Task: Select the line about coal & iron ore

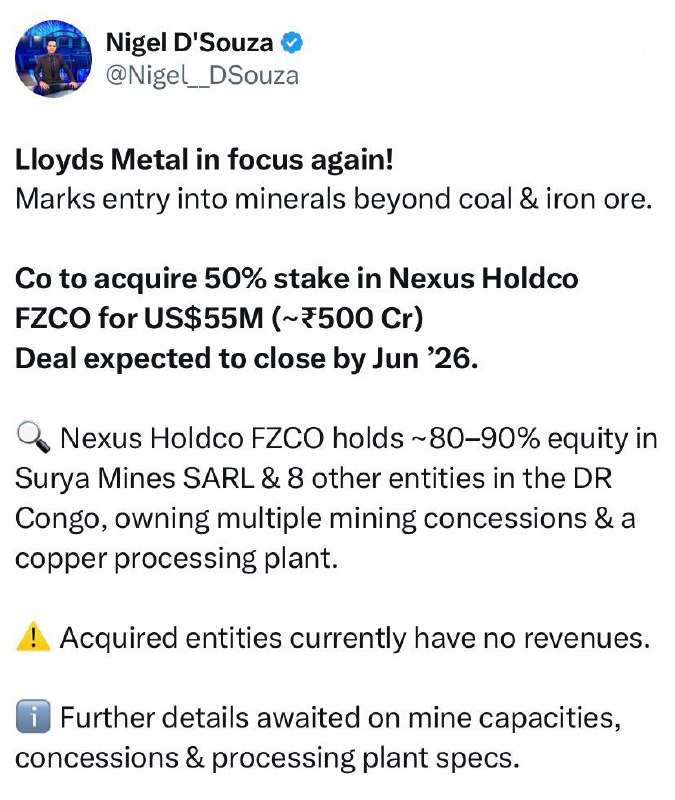Action: [333, 198]
